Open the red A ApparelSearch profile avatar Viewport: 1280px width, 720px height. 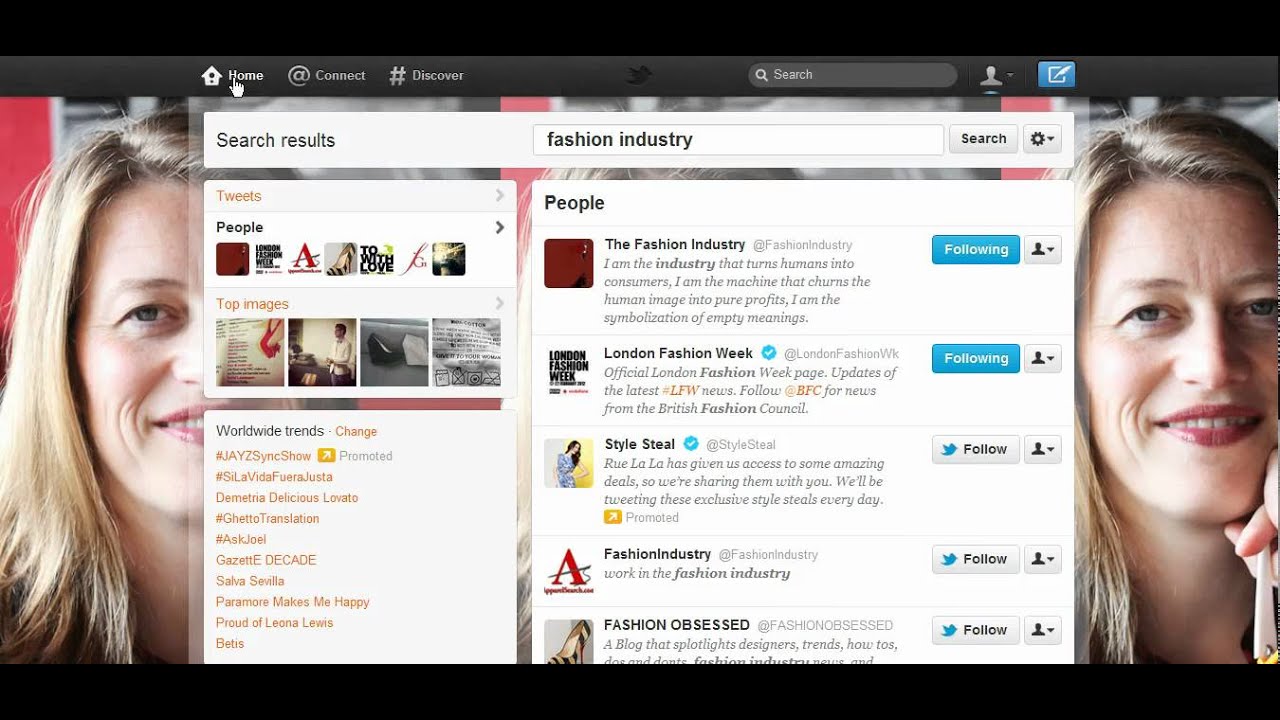(x=569, y=573)
